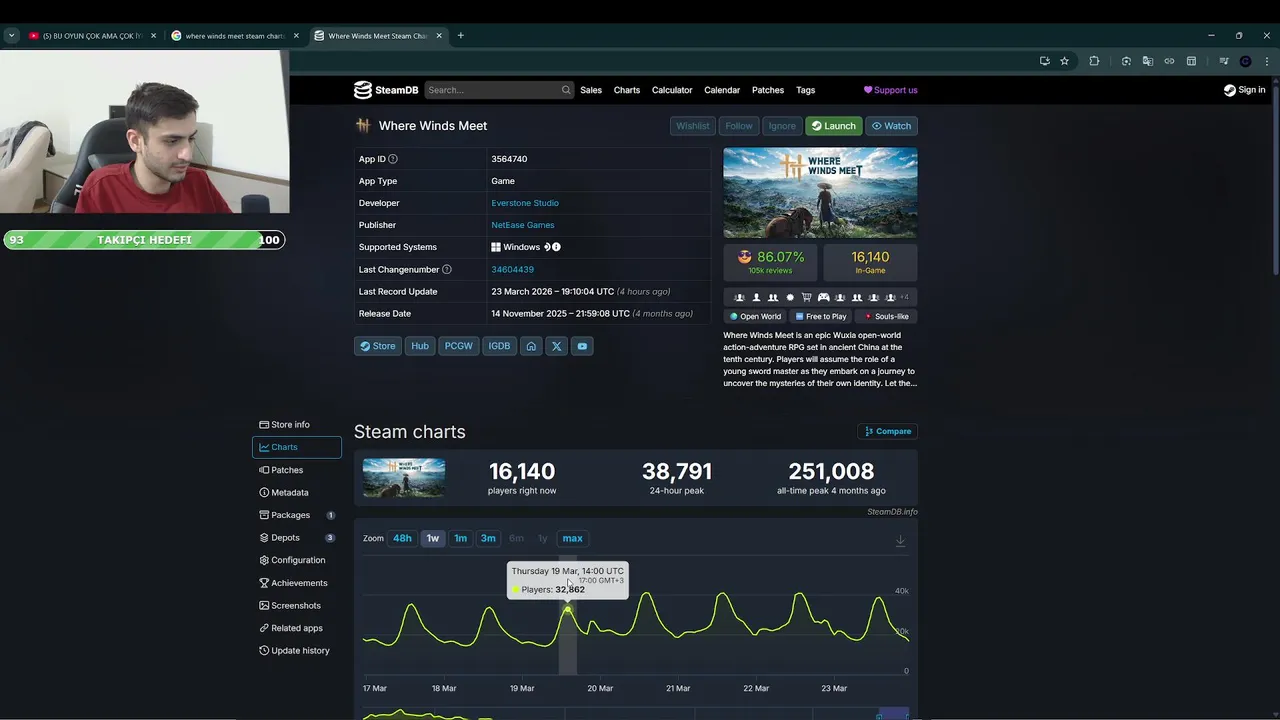Open the Charts header menu item
This screenshot has height=720, width=1280.
pyautogui.click(x=627, y=90)
